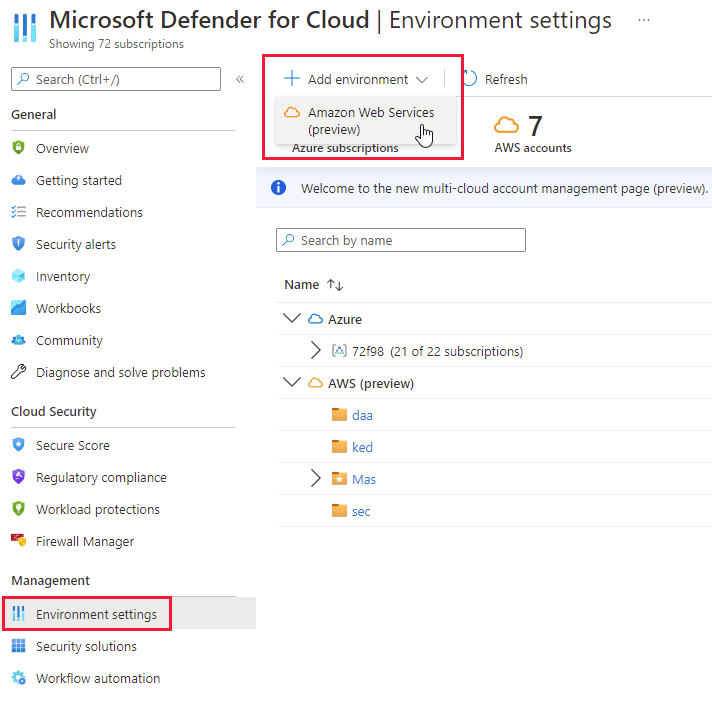Click the Refresh button
The height and width of the screenshot is (717, 712).
495,79
